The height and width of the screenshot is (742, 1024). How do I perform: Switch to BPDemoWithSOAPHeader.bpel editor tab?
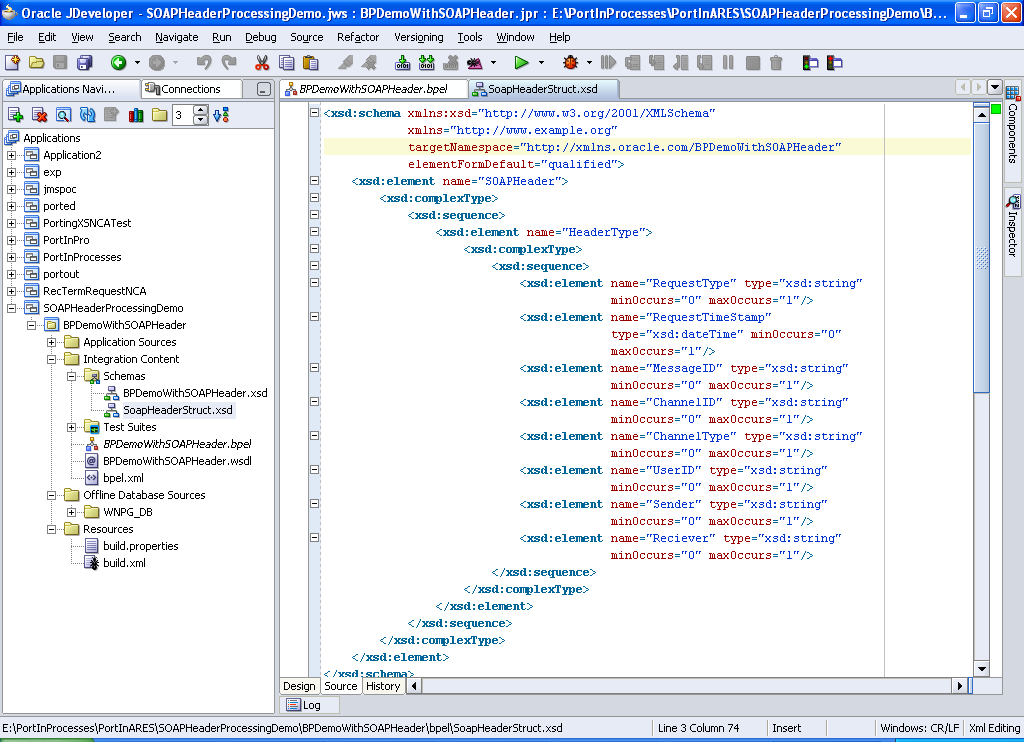click(374, 89)
